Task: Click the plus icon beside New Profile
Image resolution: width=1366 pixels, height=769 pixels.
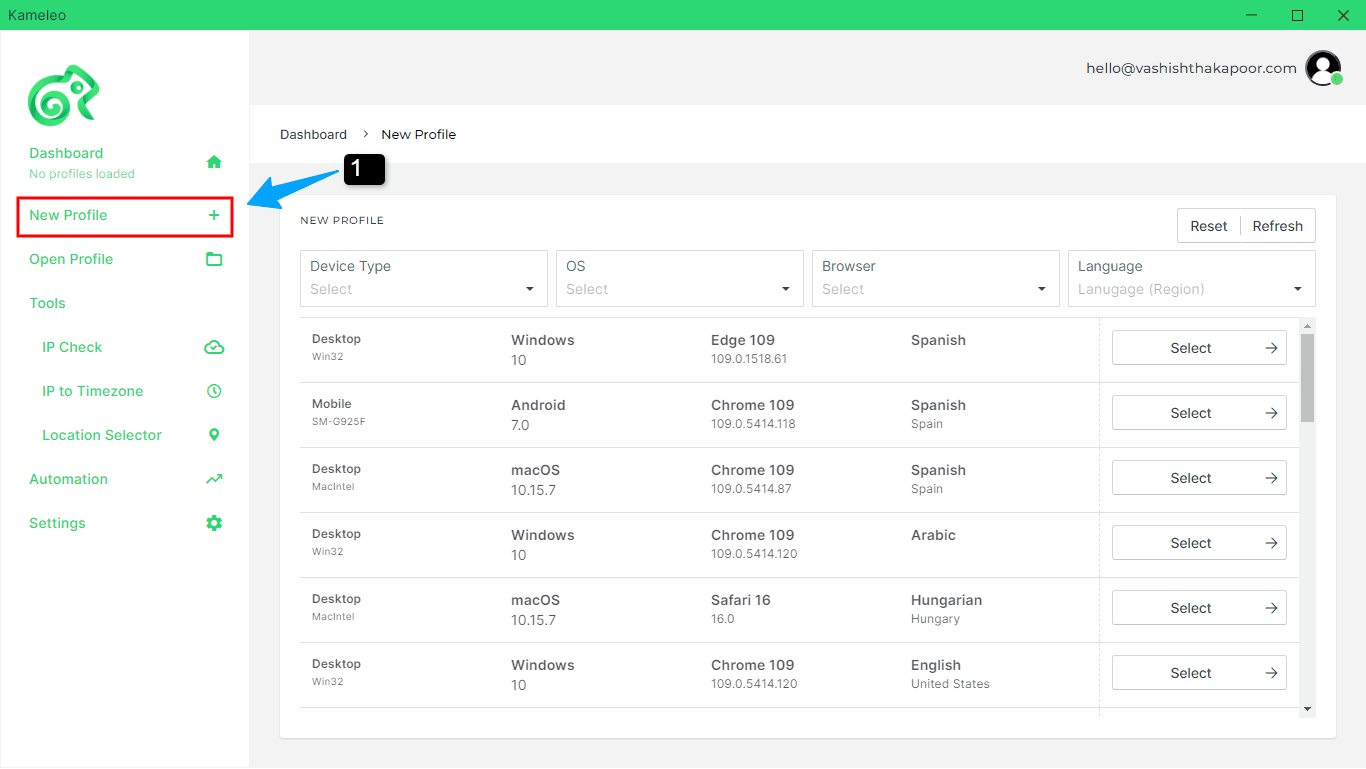Action: point(213,214)
